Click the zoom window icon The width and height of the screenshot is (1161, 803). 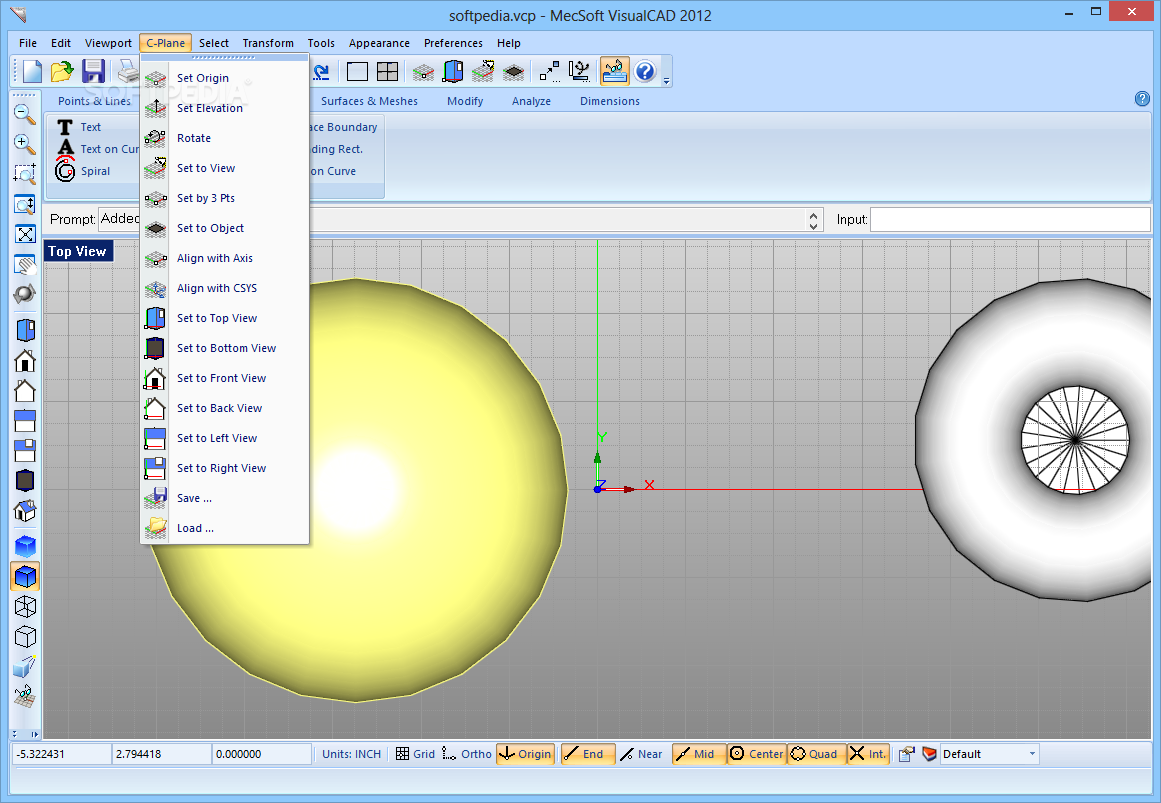click(24, 174)
